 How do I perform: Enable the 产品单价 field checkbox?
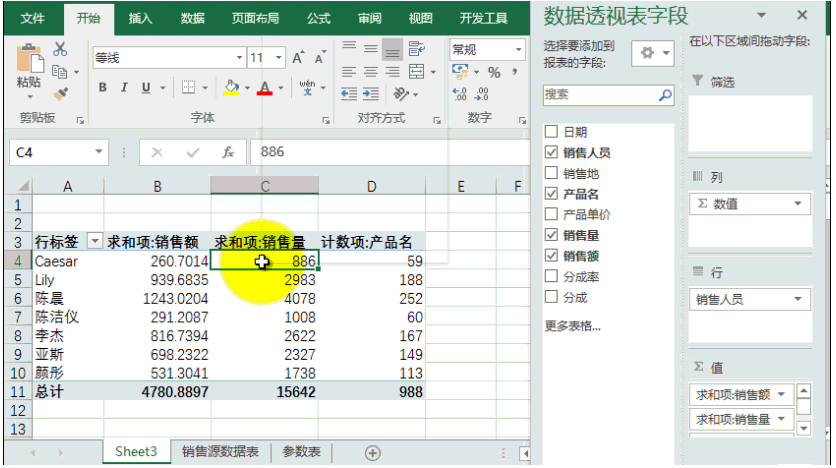[551, 214]
